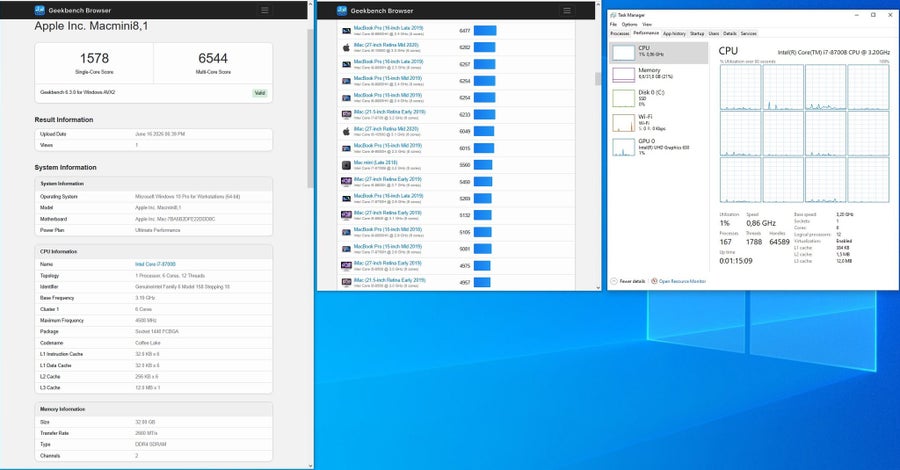Click the MacBook icon in the 6015 score row
This screenshot has height=470, width=900.
(346, 148)
